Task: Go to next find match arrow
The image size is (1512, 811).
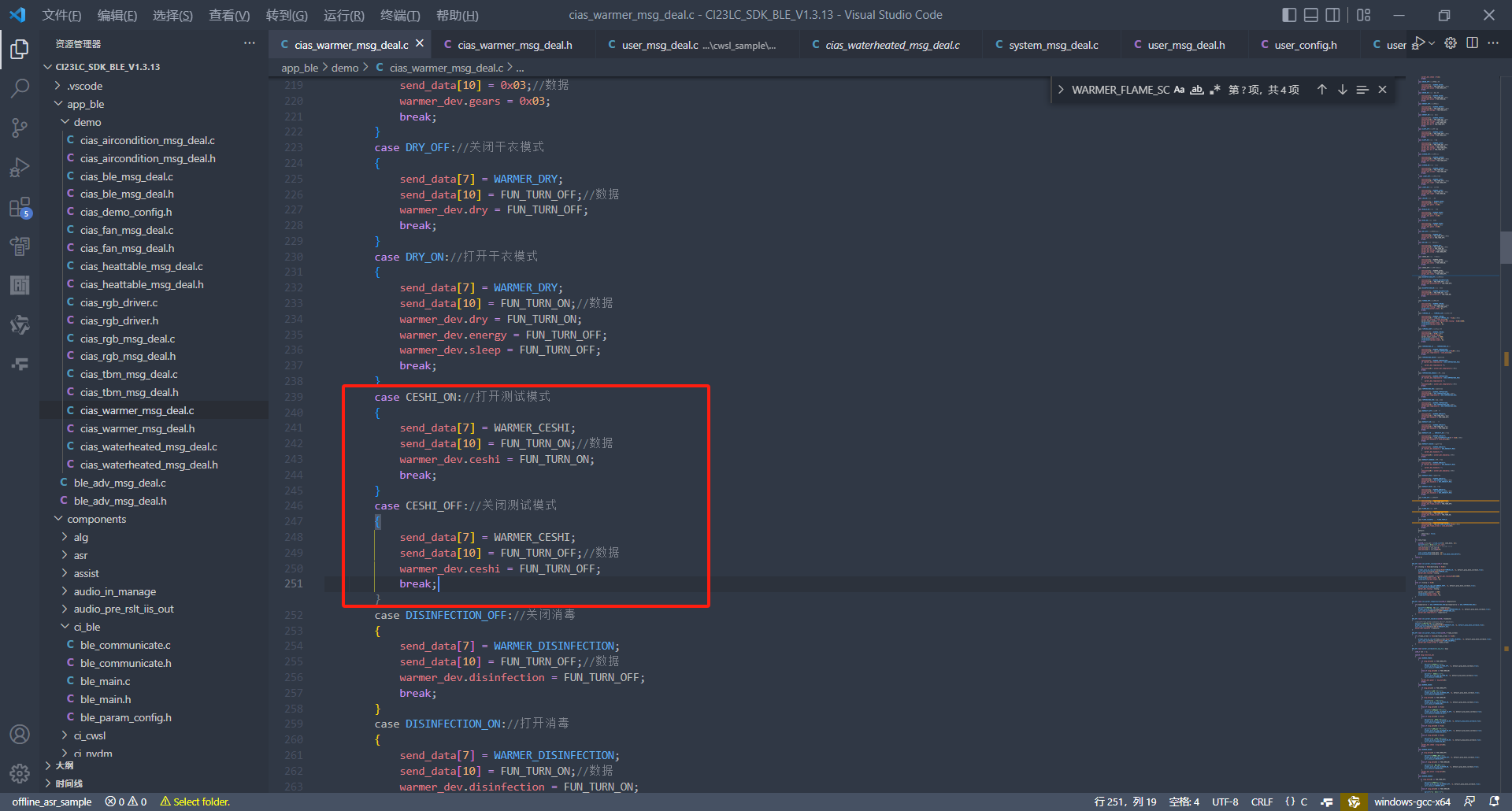Action: click(x=1342, y=90)
